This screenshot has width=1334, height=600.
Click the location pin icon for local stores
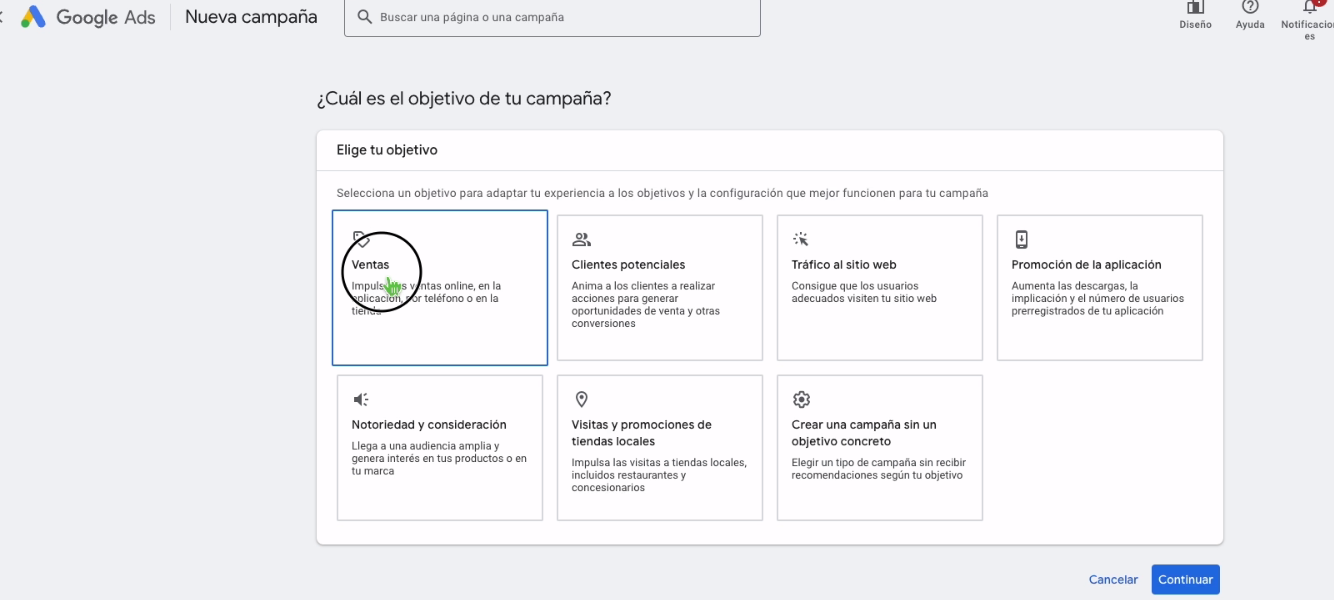tap(581, 399)
